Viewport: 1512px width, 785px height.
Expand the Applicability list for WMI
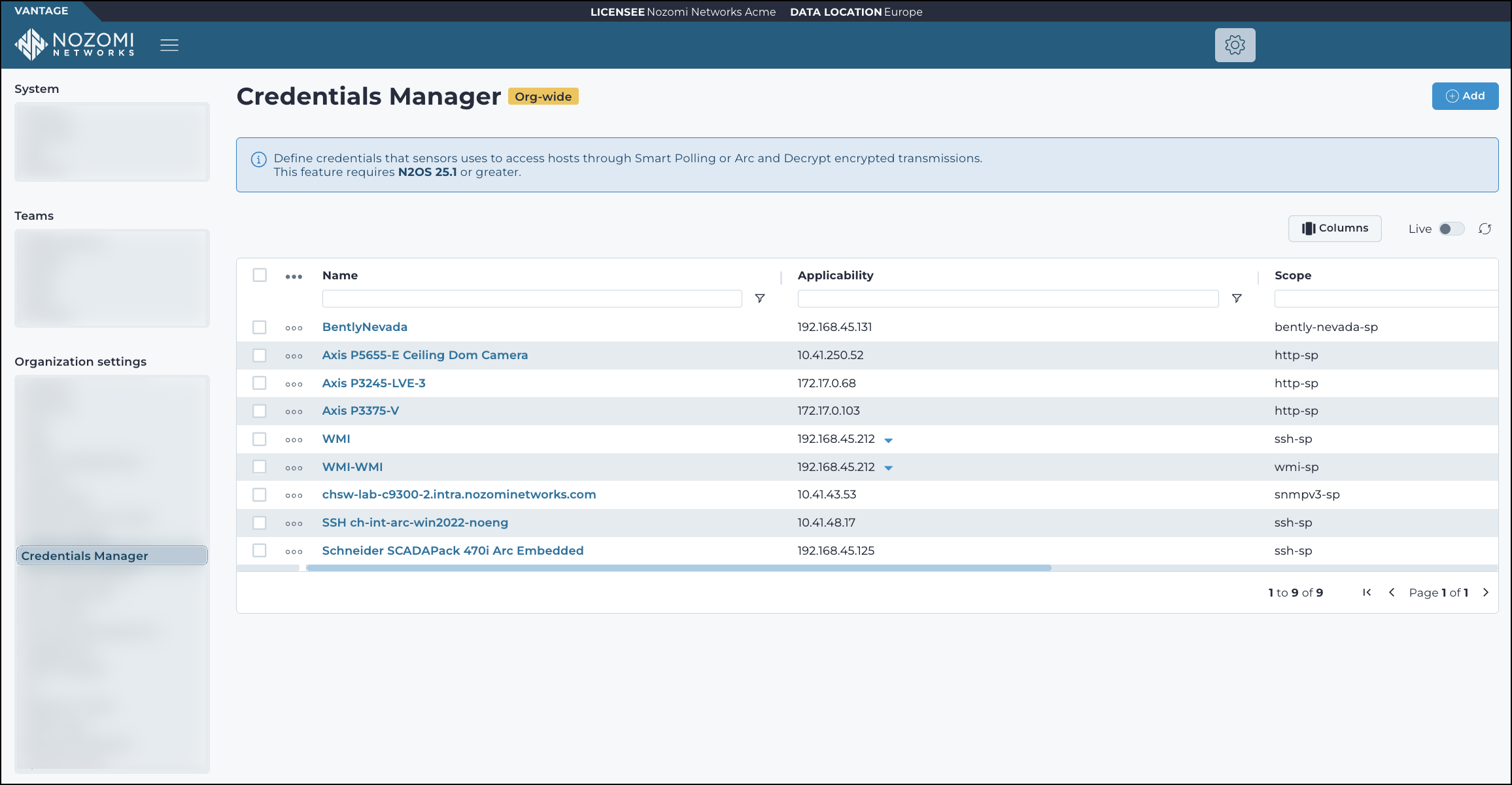889,440
